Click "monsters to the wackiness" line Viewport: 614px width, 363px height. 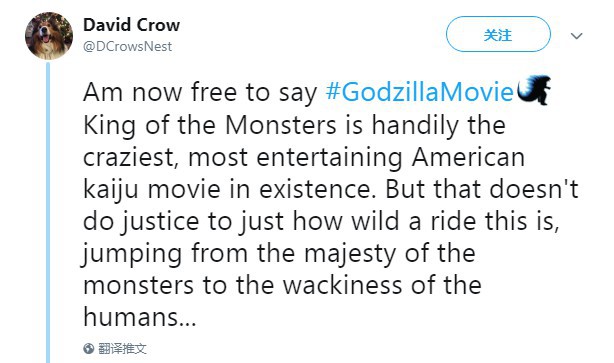[x=243, y=285]
